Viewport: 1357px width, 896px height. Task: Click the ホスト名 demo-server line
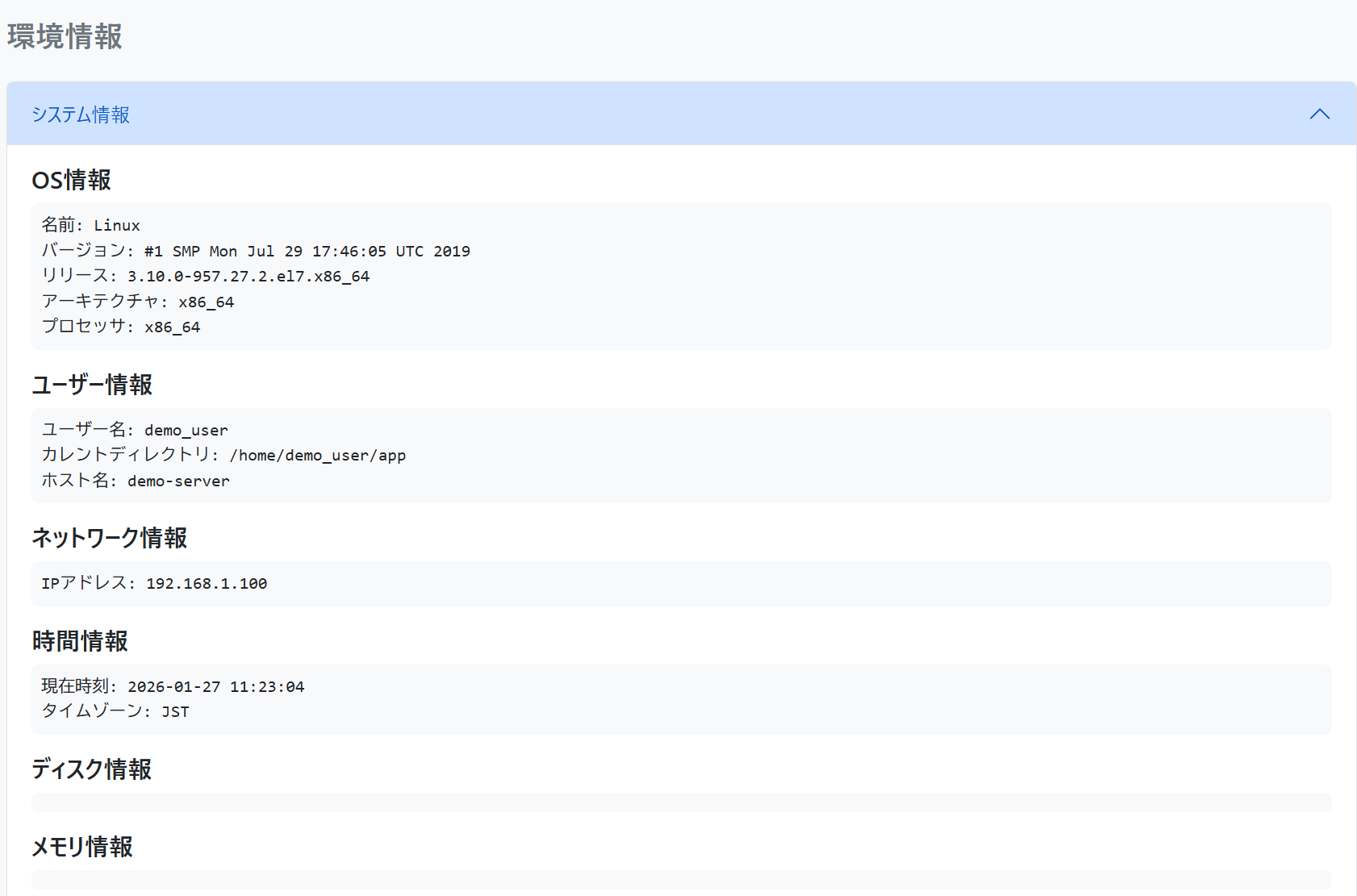tap(136, 481)
